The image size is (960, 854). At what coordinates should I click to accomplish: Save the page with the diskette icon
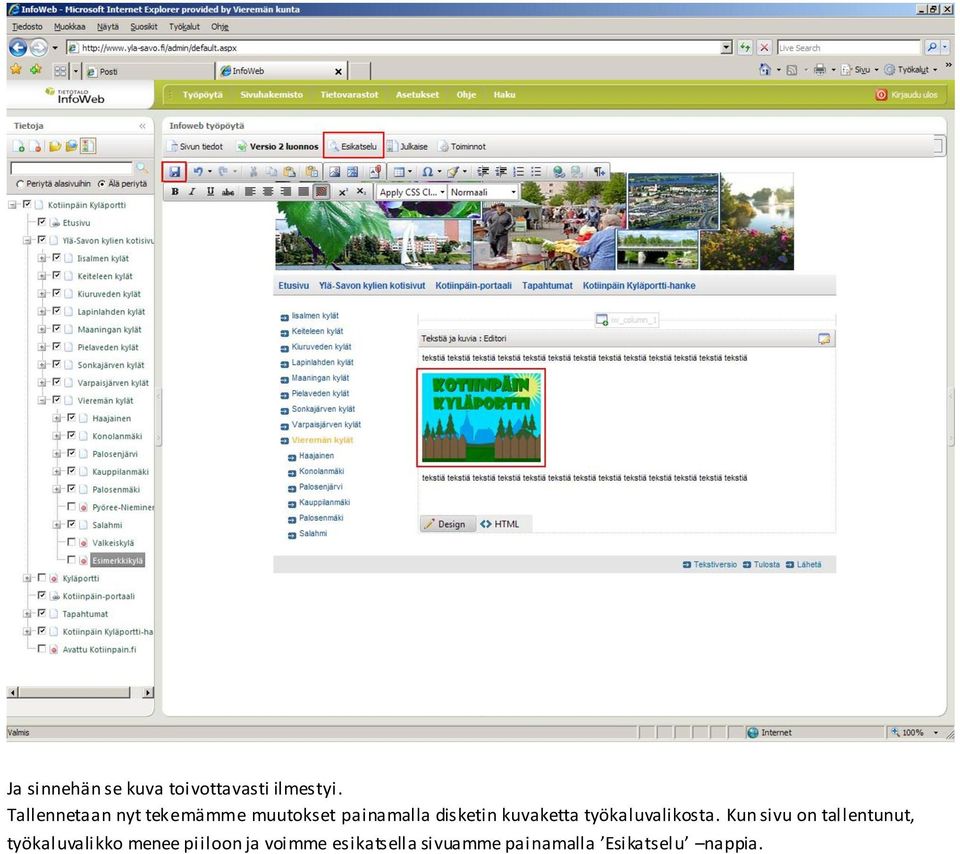[x=174, y=171]
